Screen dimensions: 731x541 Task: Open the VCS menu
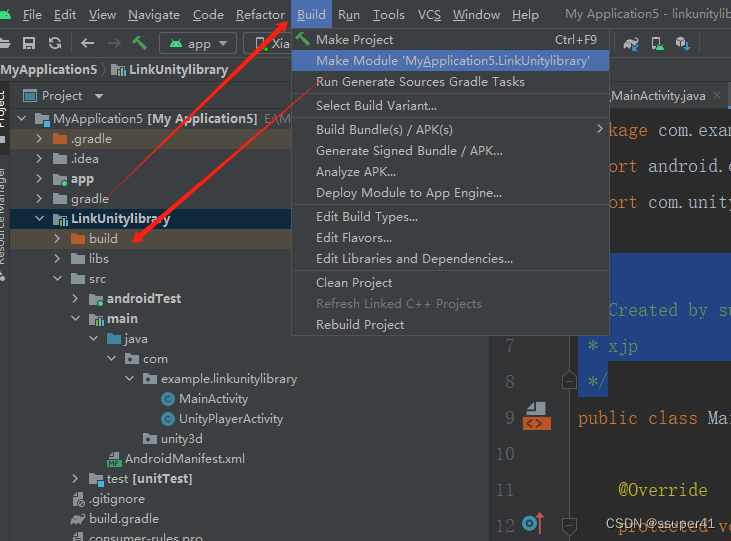[x=429, y=15]
